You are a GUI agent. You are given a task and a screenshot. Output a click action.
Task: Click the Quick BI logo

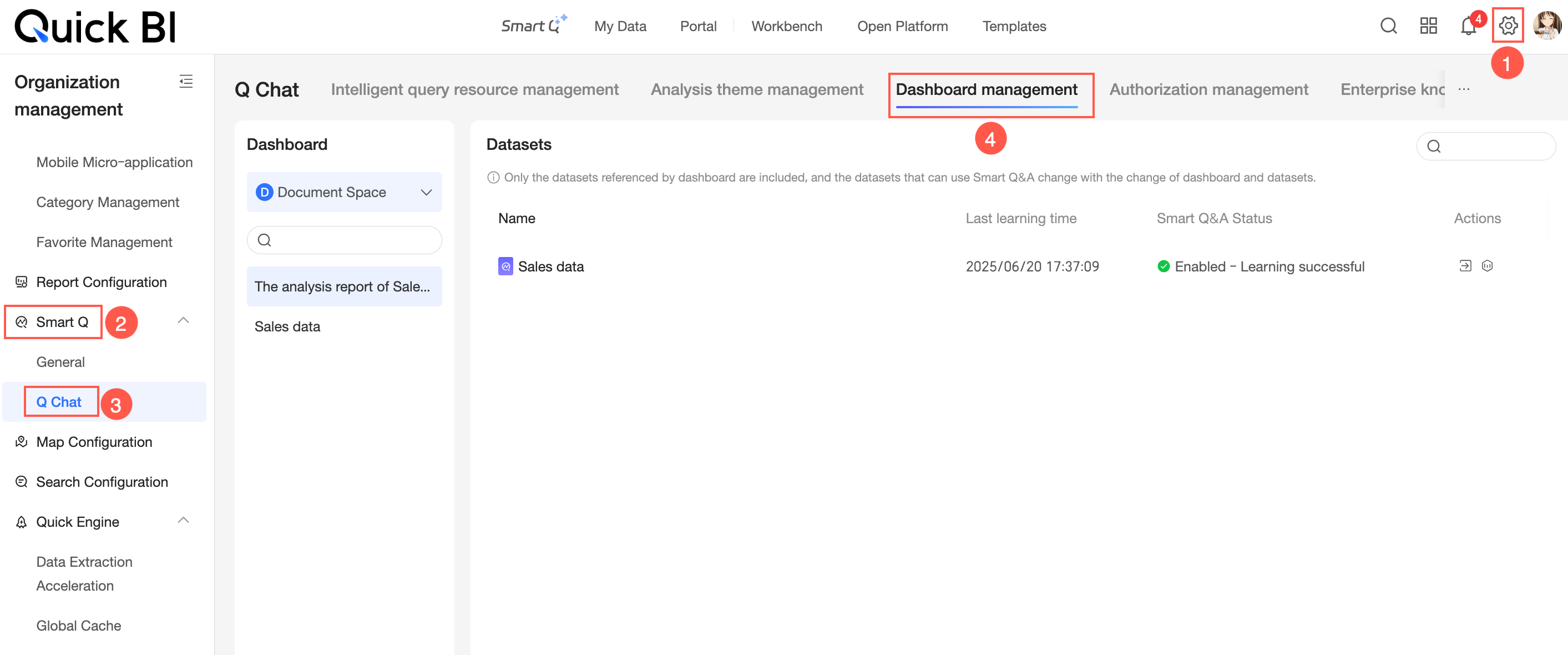click(x=95, y=27)
